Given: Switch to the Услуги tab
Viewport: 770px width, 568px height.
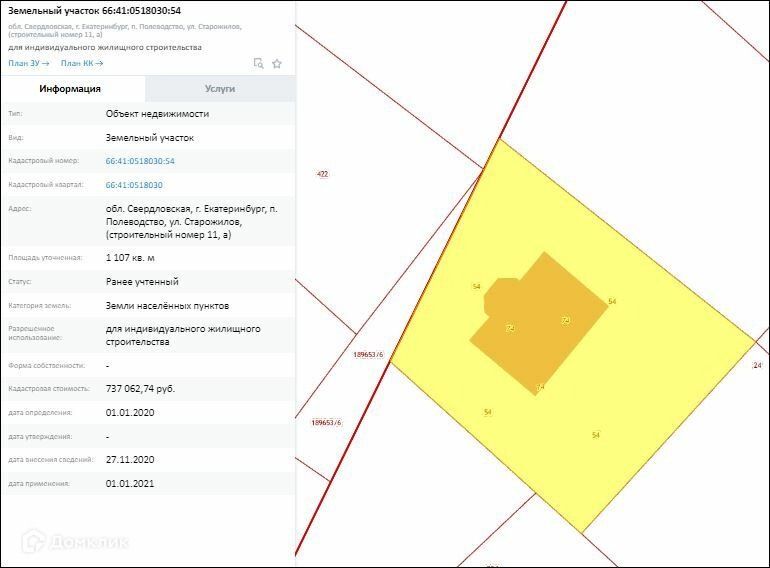Looking at the screenshot, I should [220, 89].
